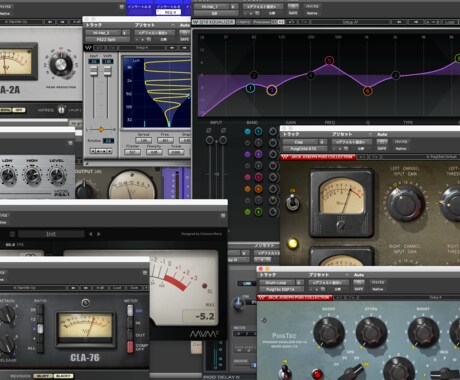Select band 3 node on Q10 curve

pyautogui.click(x=272, y=90)
